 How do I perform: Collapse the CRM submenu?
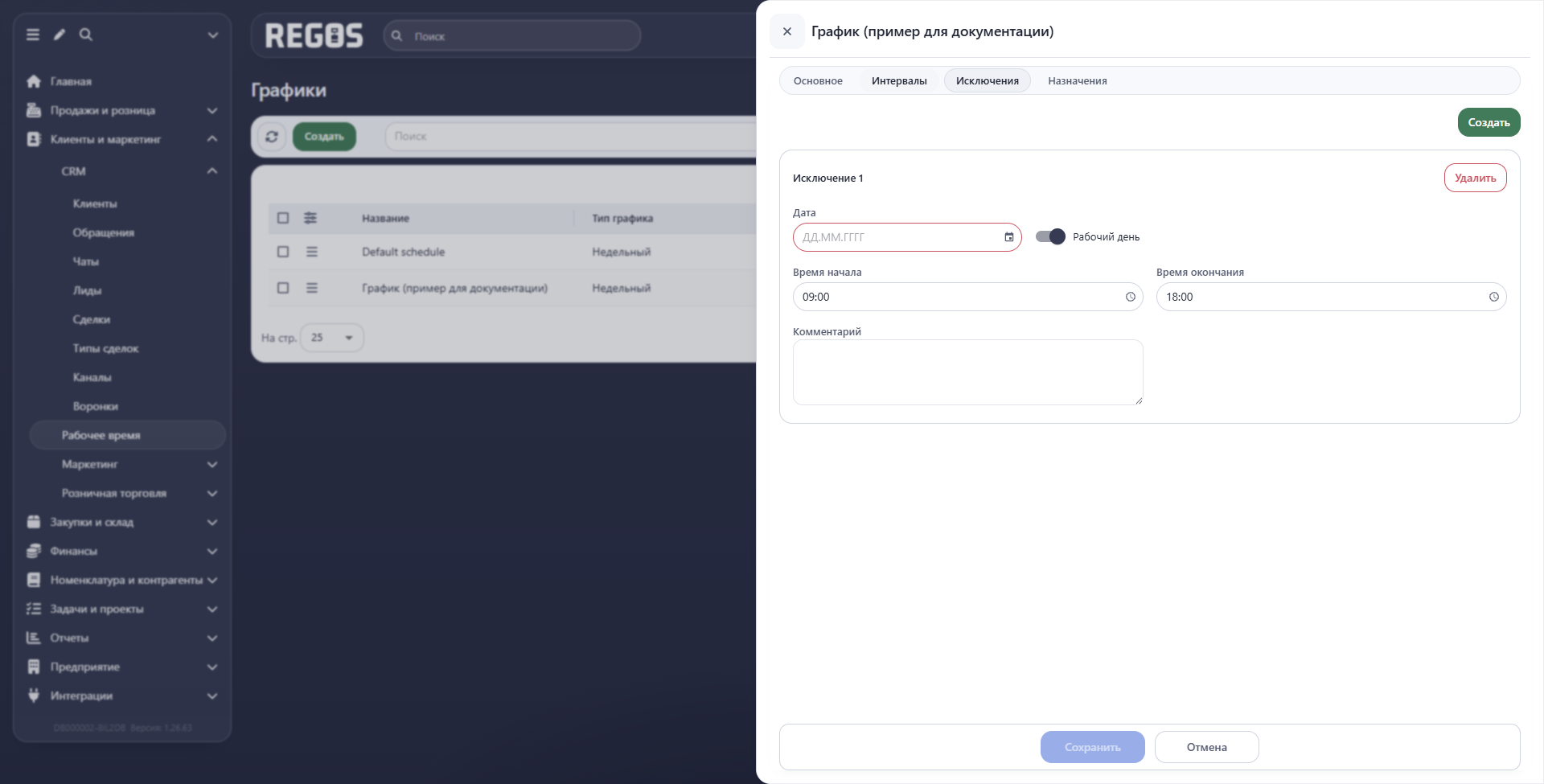pyautogui.click(x=212, y=171)
